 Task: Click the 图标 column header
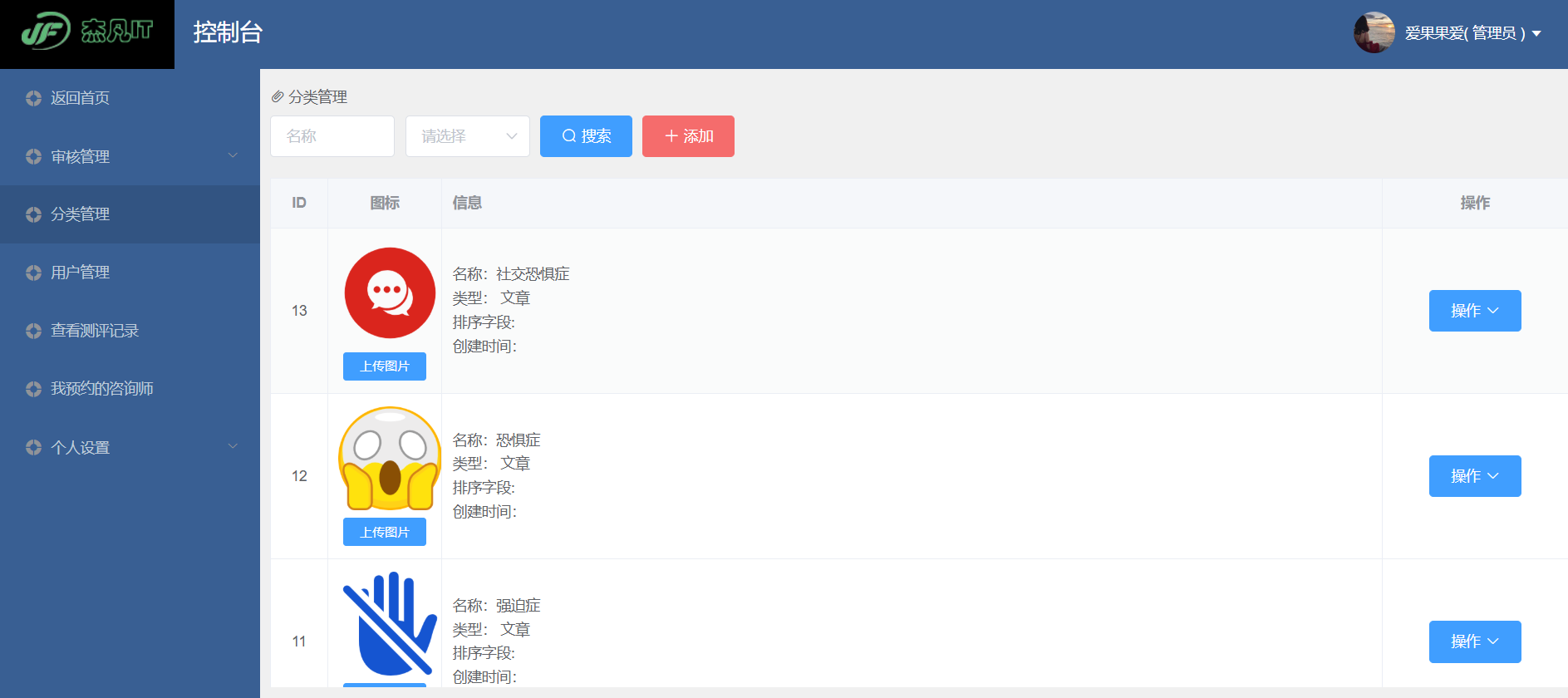pyautogui.click(x=385, y=203)
